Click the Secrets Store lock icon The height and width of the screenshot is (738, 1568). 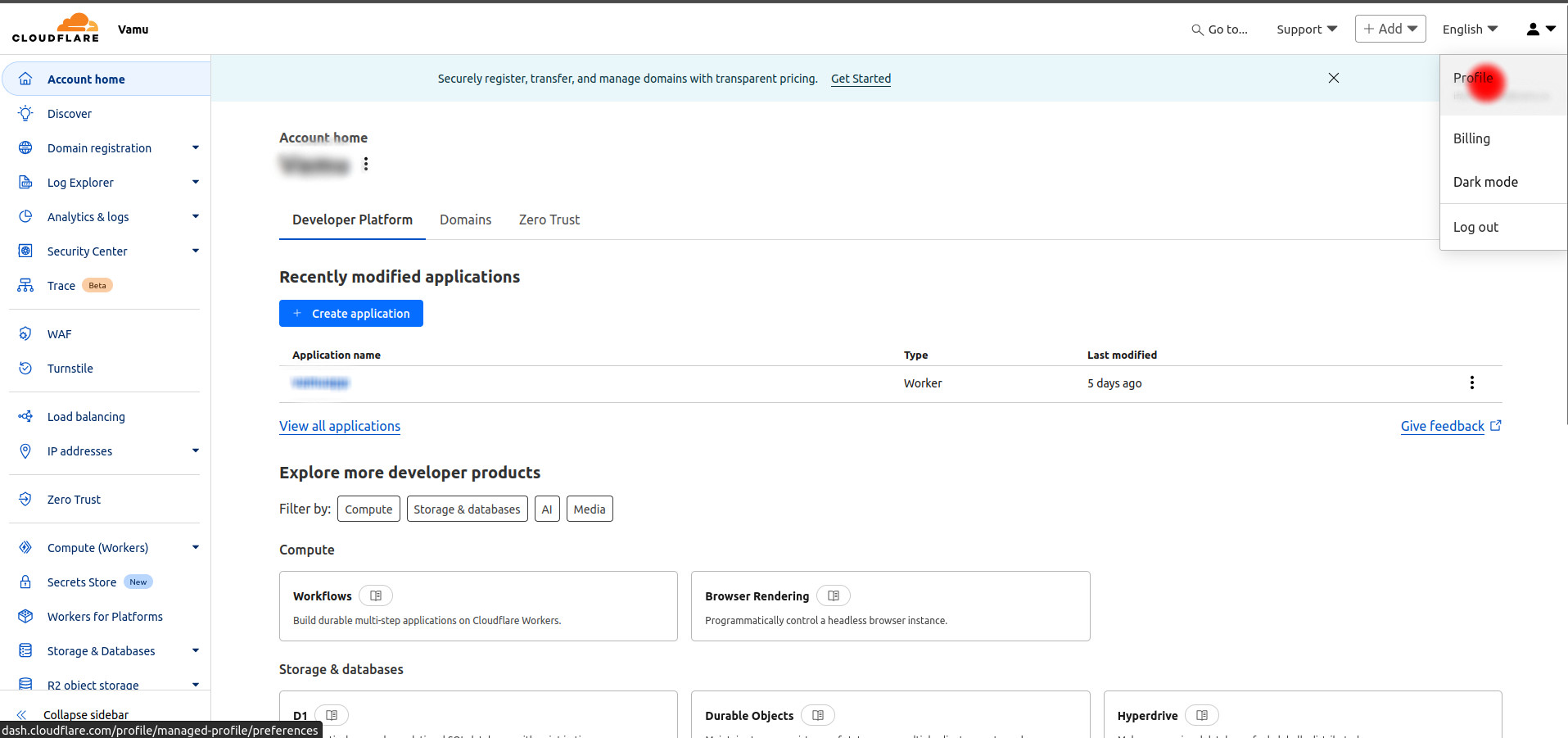(x=25, y=582)
